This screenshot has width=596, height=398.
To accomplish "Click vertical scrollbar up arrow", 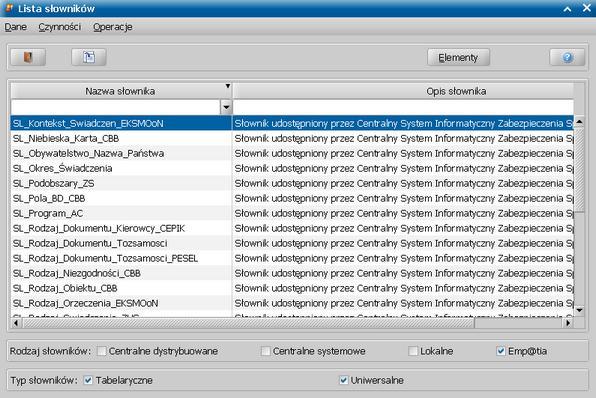I will point(579,122).
